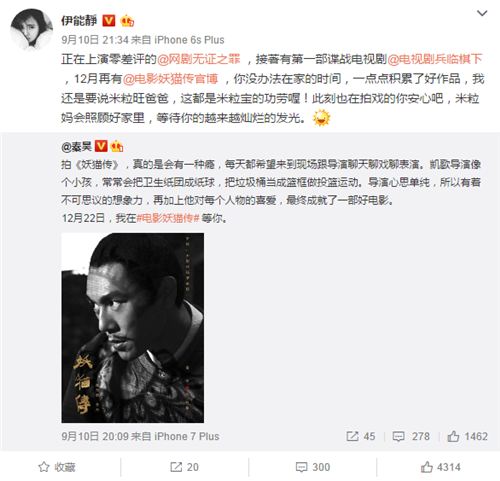Open the comments section showing 300
500x481 pixels.
point(313,467)
